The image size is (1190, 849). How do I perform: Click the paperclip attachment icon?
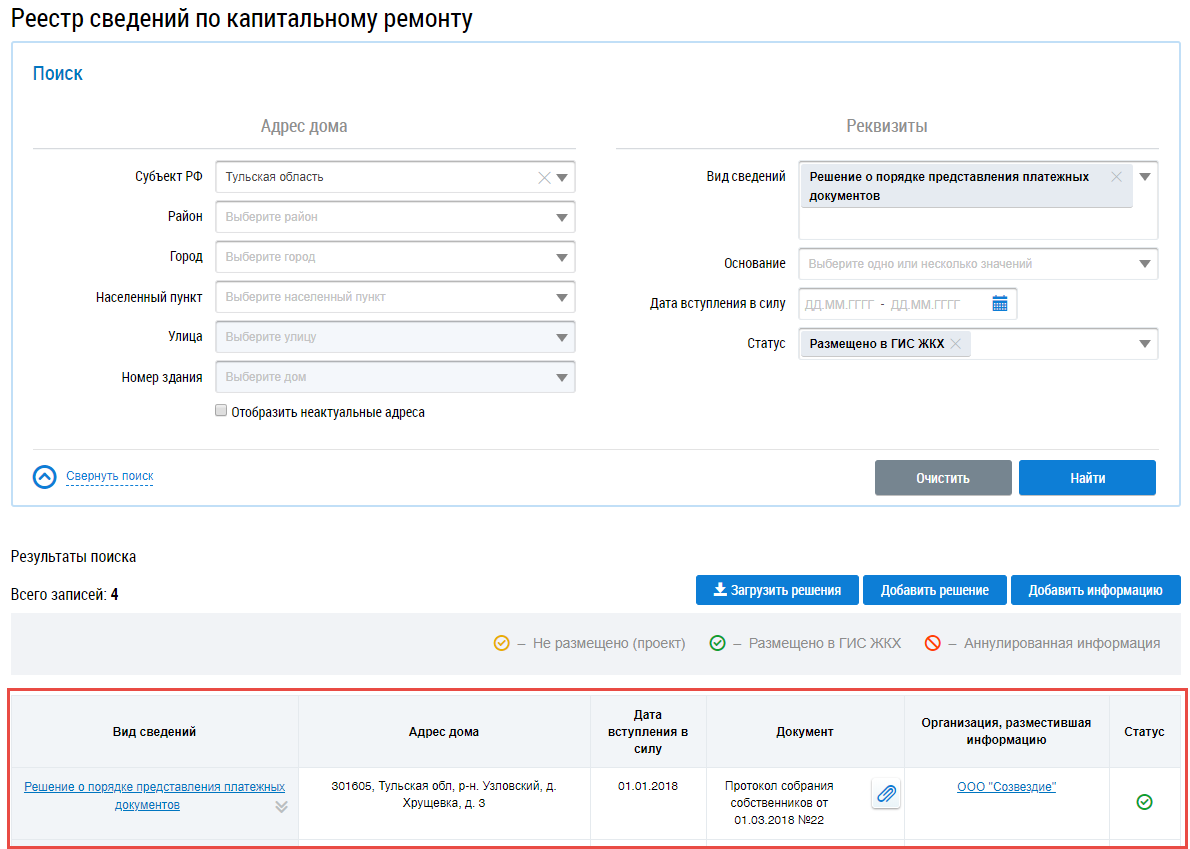[886, 794]
